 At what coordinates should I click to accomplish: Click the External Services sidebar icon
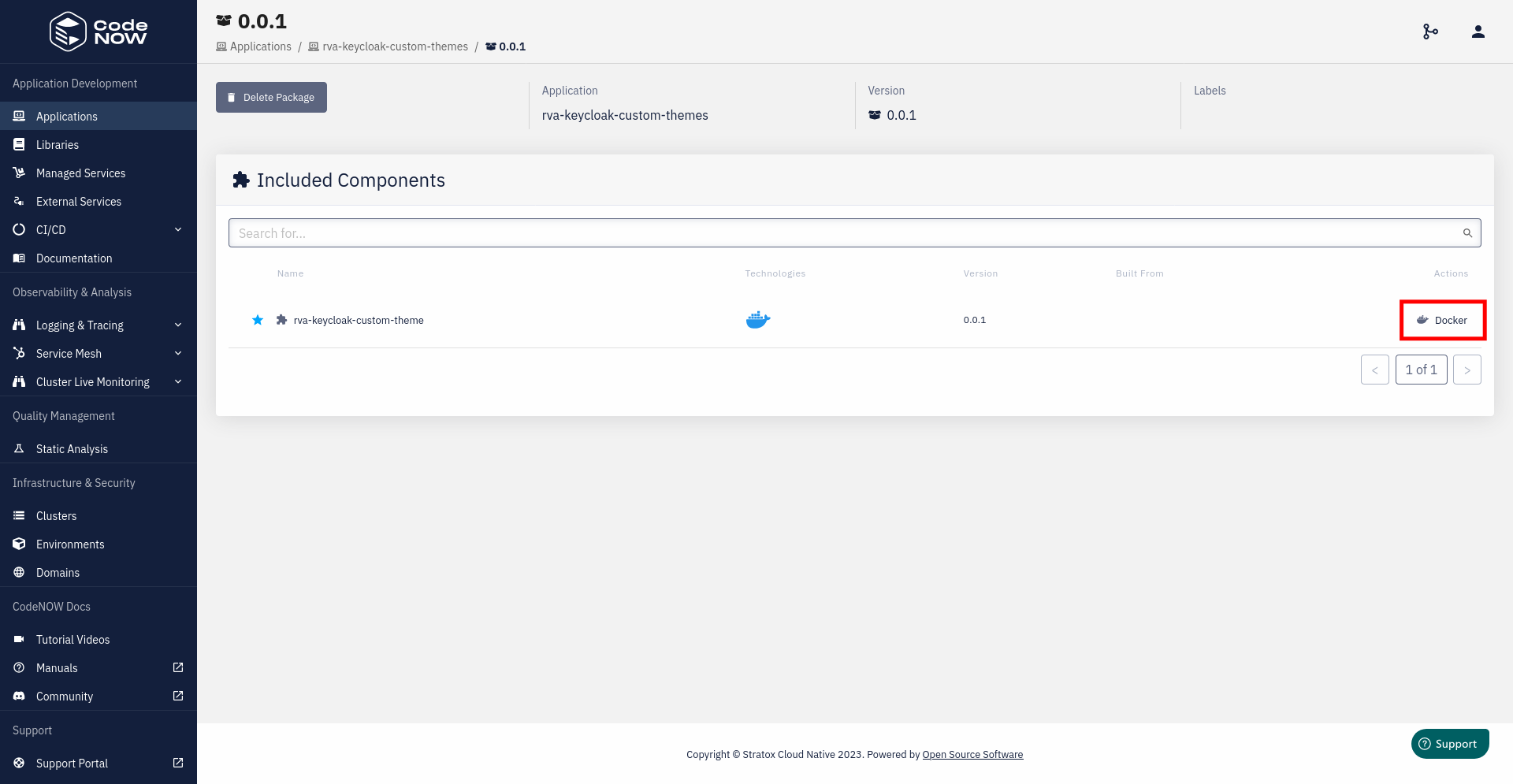coord(19,201)
